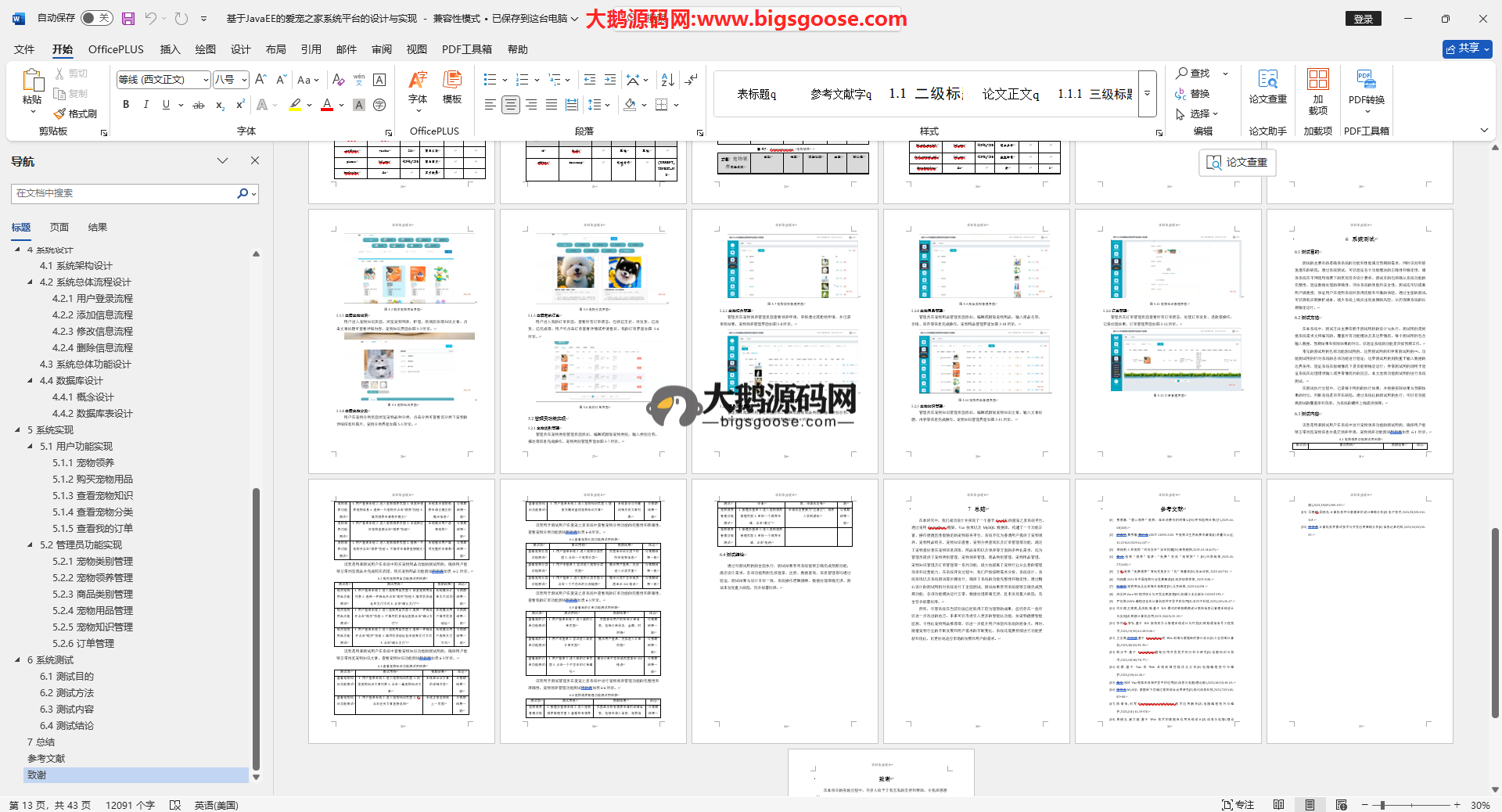Click the strikethrough icon
Image resolution: width=1502 pixels, height=812 pixels.
pyautogui.click(x=199, y=105)
